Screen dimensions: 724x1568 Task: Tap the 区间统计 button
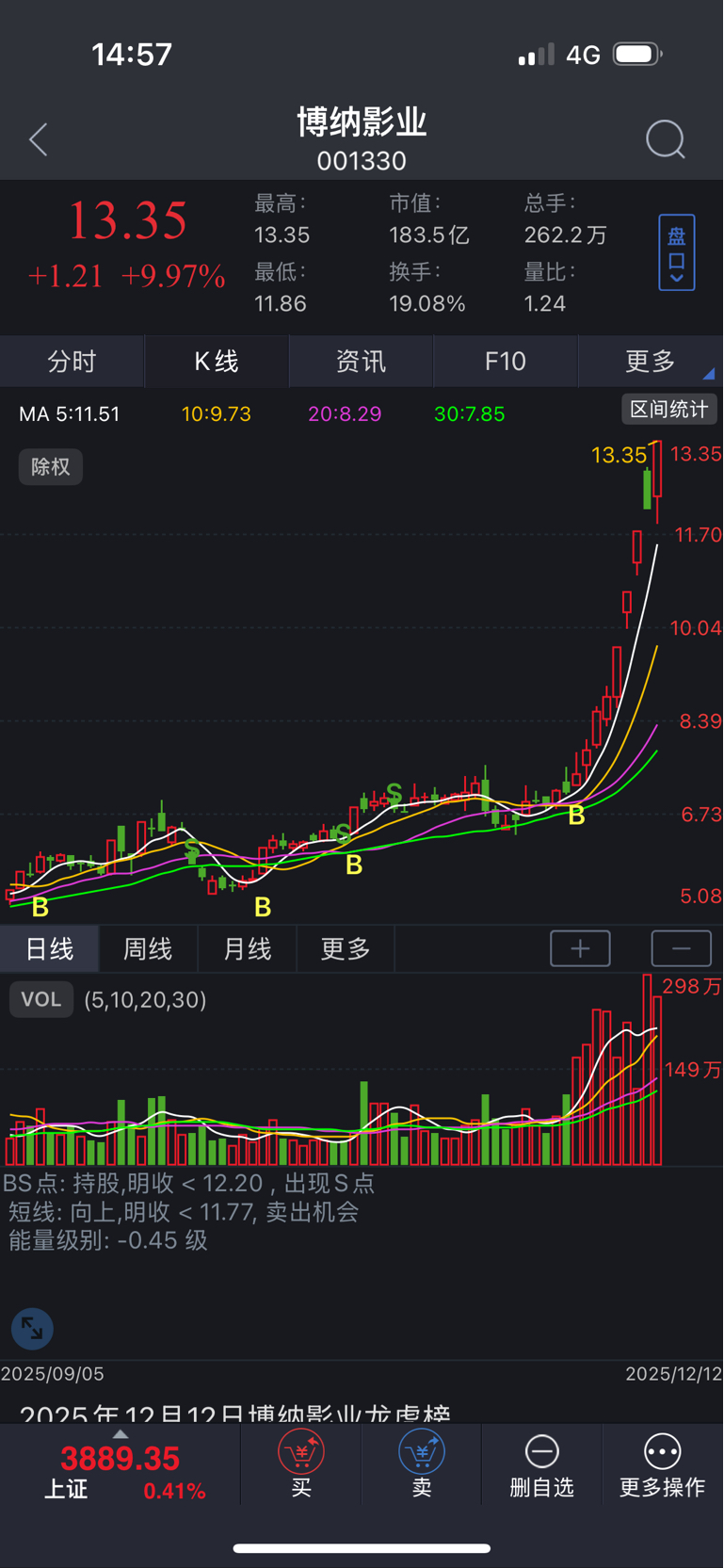point(669,409)
